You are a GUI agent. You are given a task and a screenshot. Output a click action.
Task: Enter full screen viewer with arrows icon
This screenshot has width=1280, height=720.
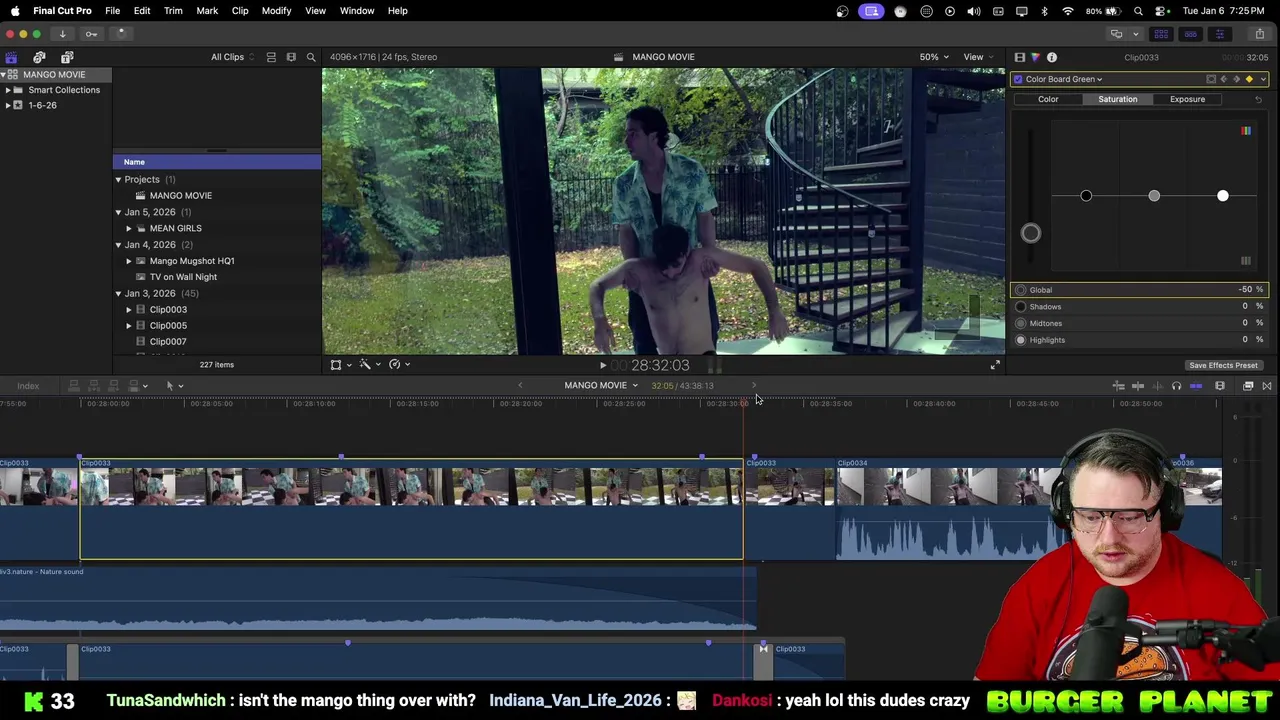click(995, 365)
